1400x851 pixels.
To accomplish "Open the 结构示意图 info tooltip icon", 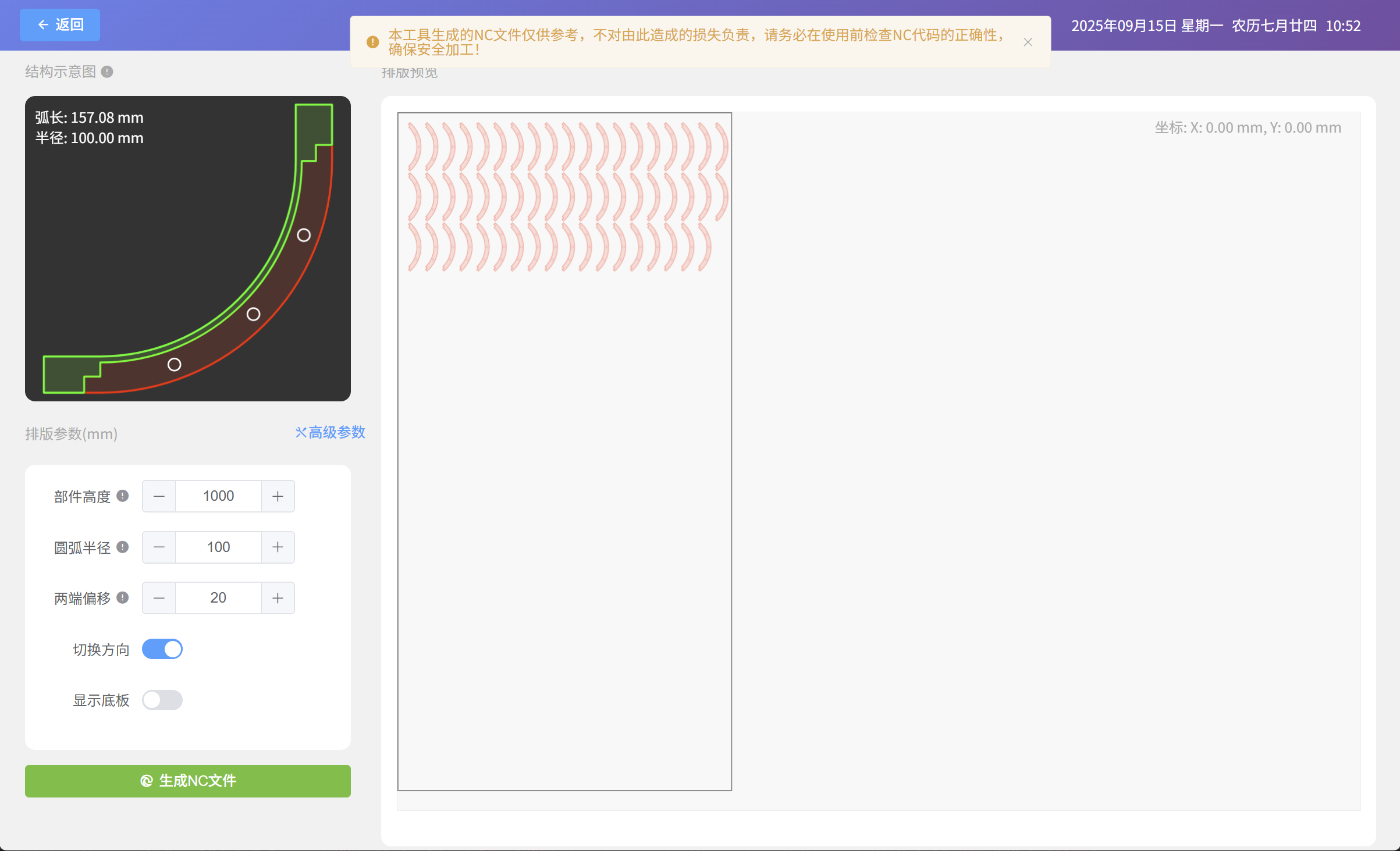I will coord(106,71).
